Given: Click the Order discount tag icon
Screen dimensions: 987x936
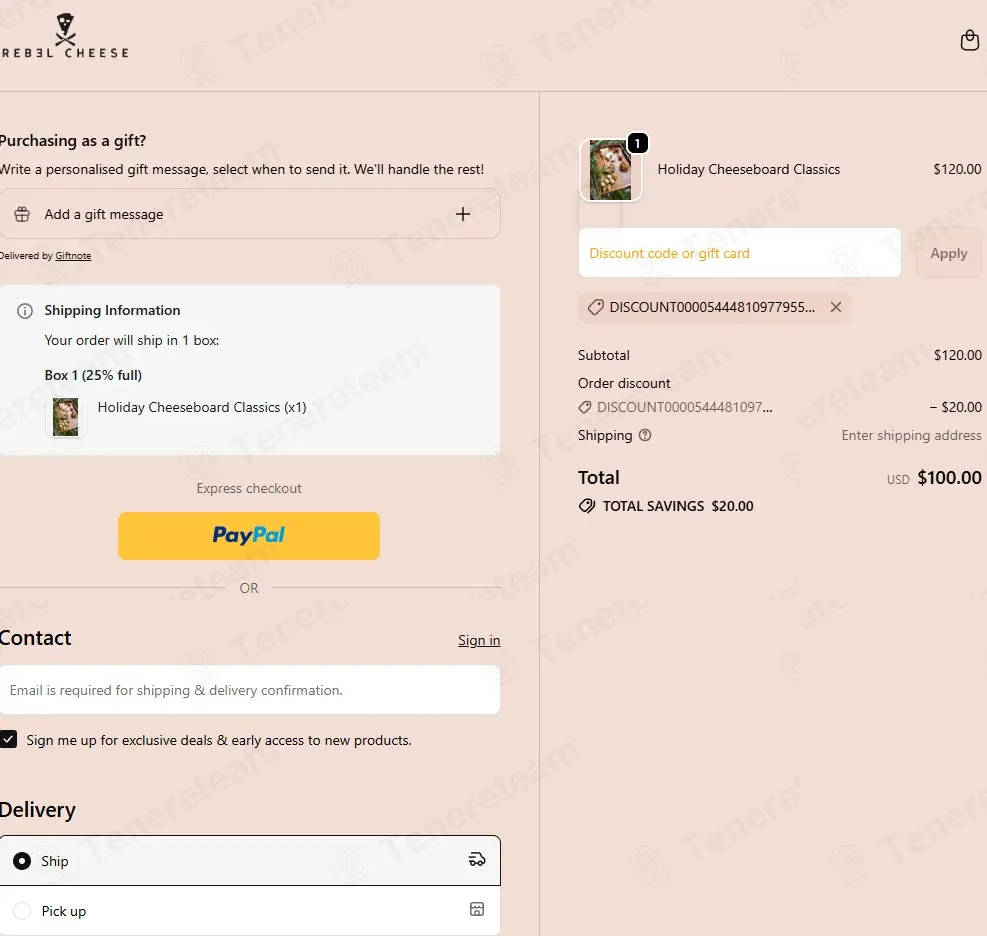Looking at the screenshot, I should pyautogui.click(x=585, y=407).
